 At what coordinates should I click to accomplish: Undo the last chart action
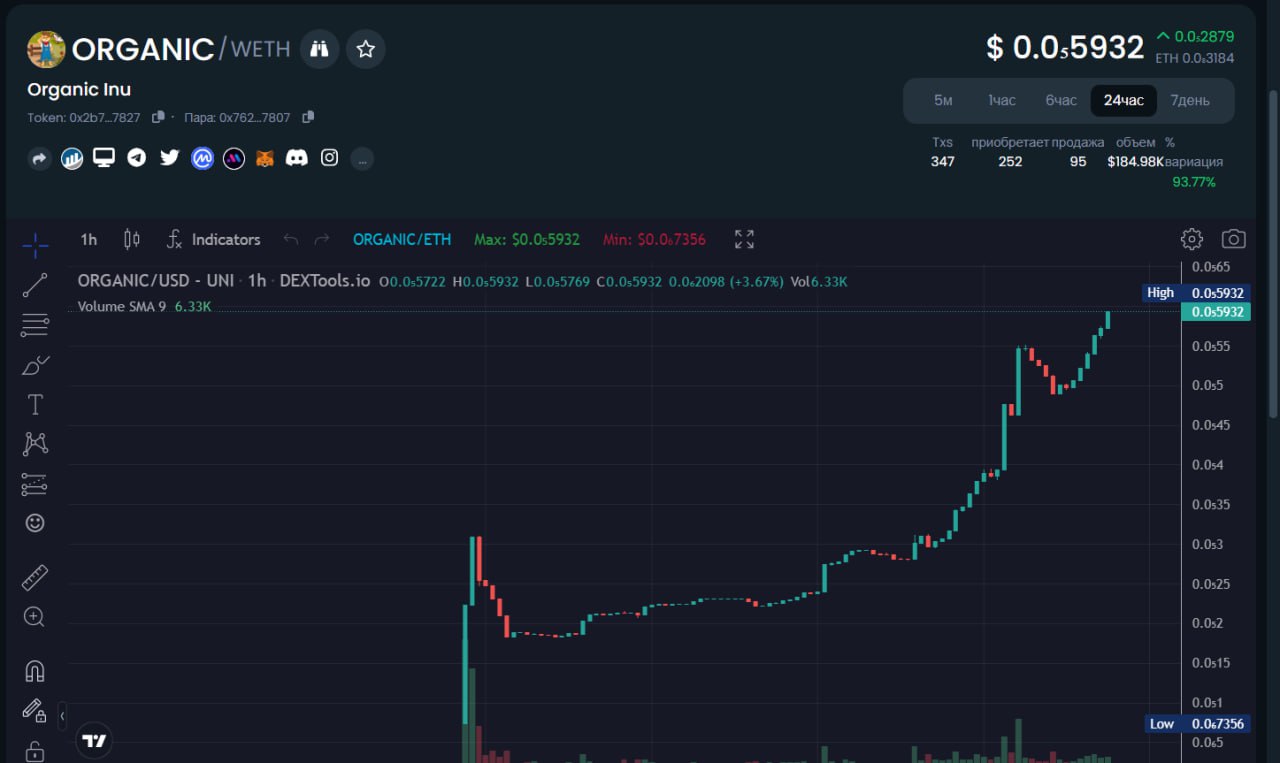[291, 239]
